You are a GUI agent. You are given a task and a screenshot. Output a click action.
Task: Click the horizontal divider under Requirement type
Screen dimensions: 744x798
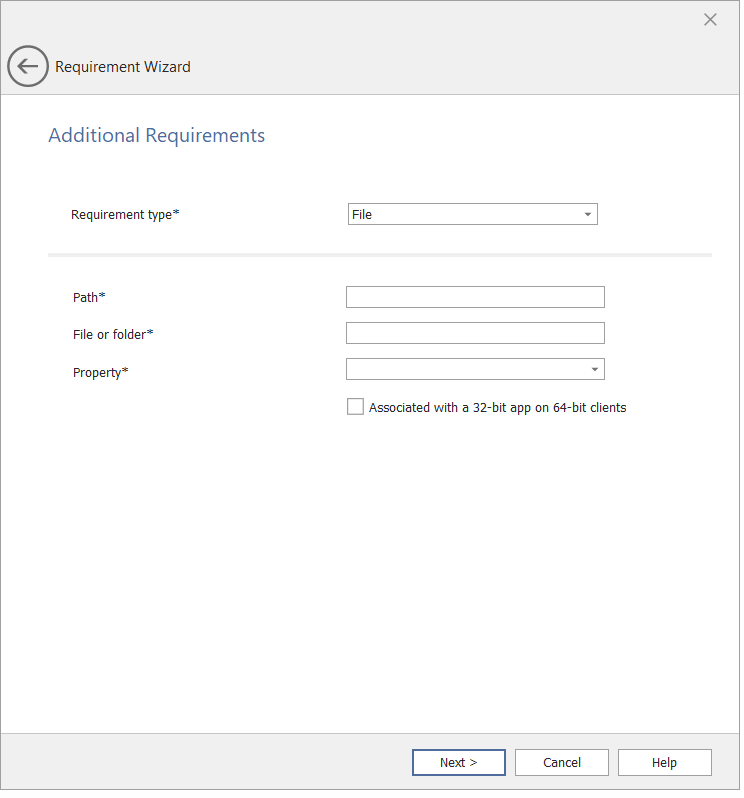pyautogui.click(x=380, y=255)
